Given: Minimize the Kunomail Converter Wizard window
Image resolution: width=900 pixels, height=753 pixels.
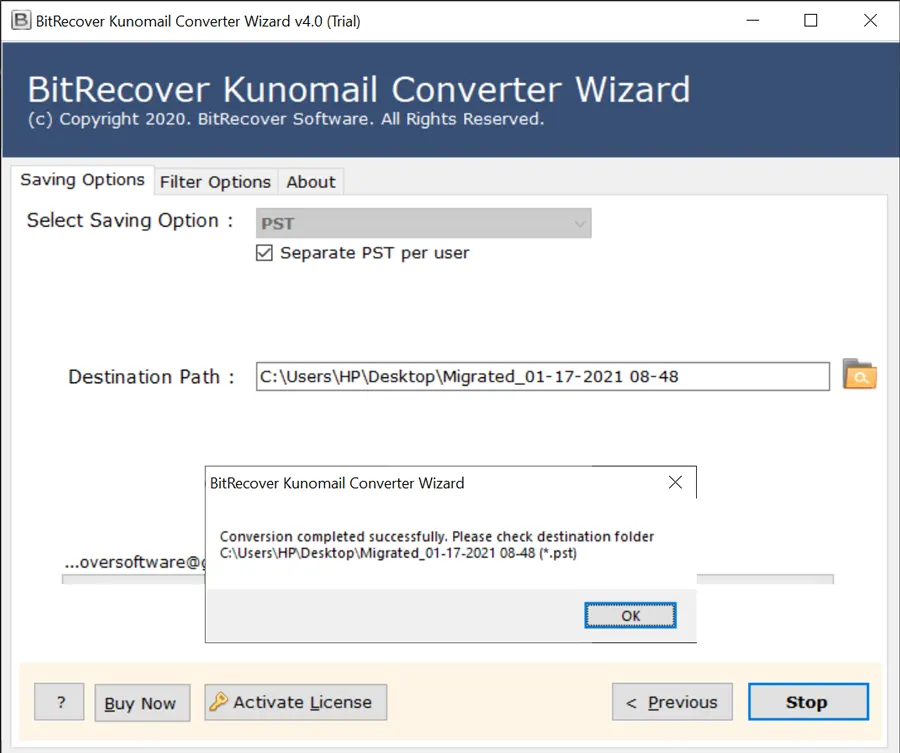Looking at the screenshot, I should tap(752, 21).
